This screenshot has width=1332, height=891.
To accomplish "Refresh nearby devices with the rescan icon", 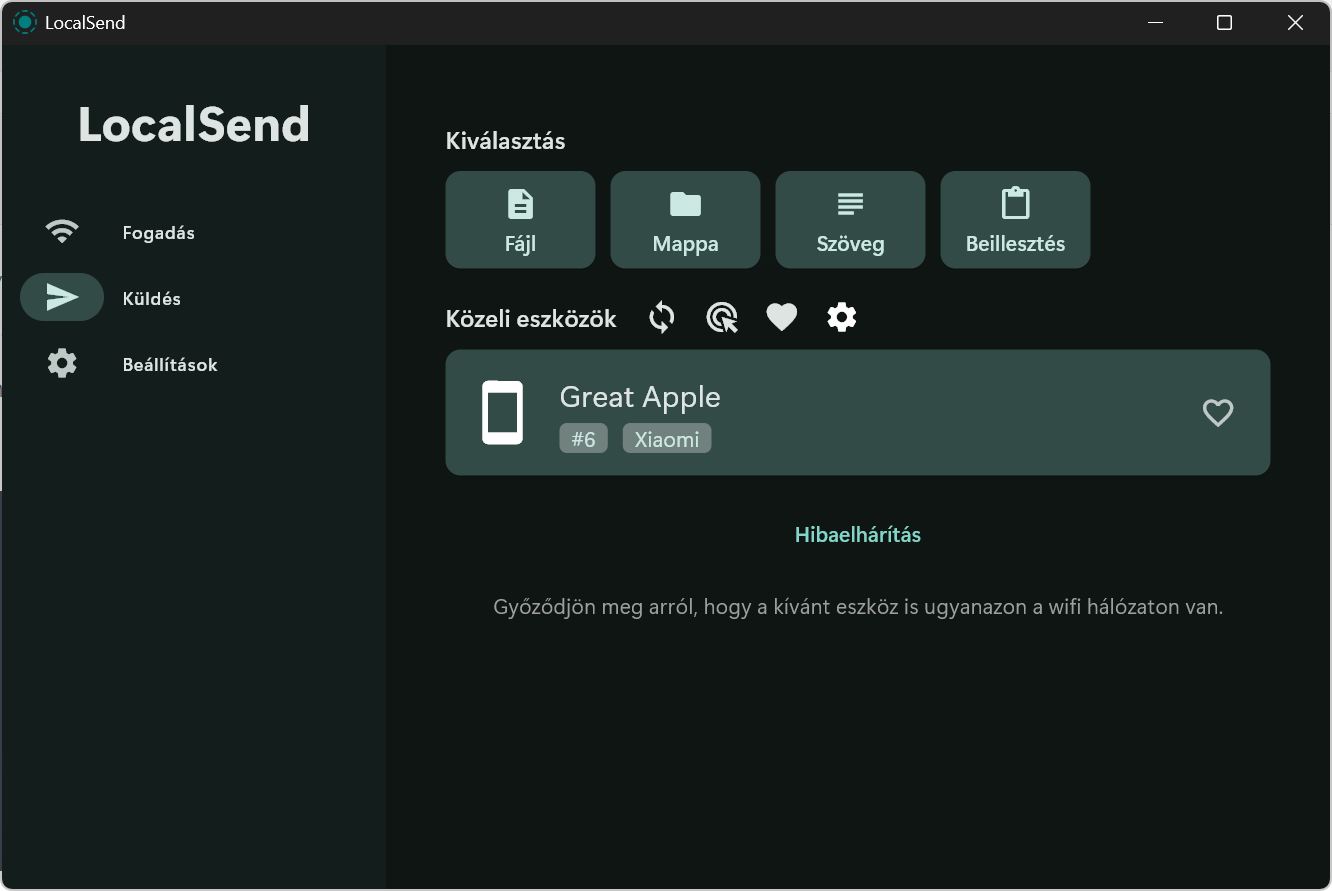I will click(661, 317).
